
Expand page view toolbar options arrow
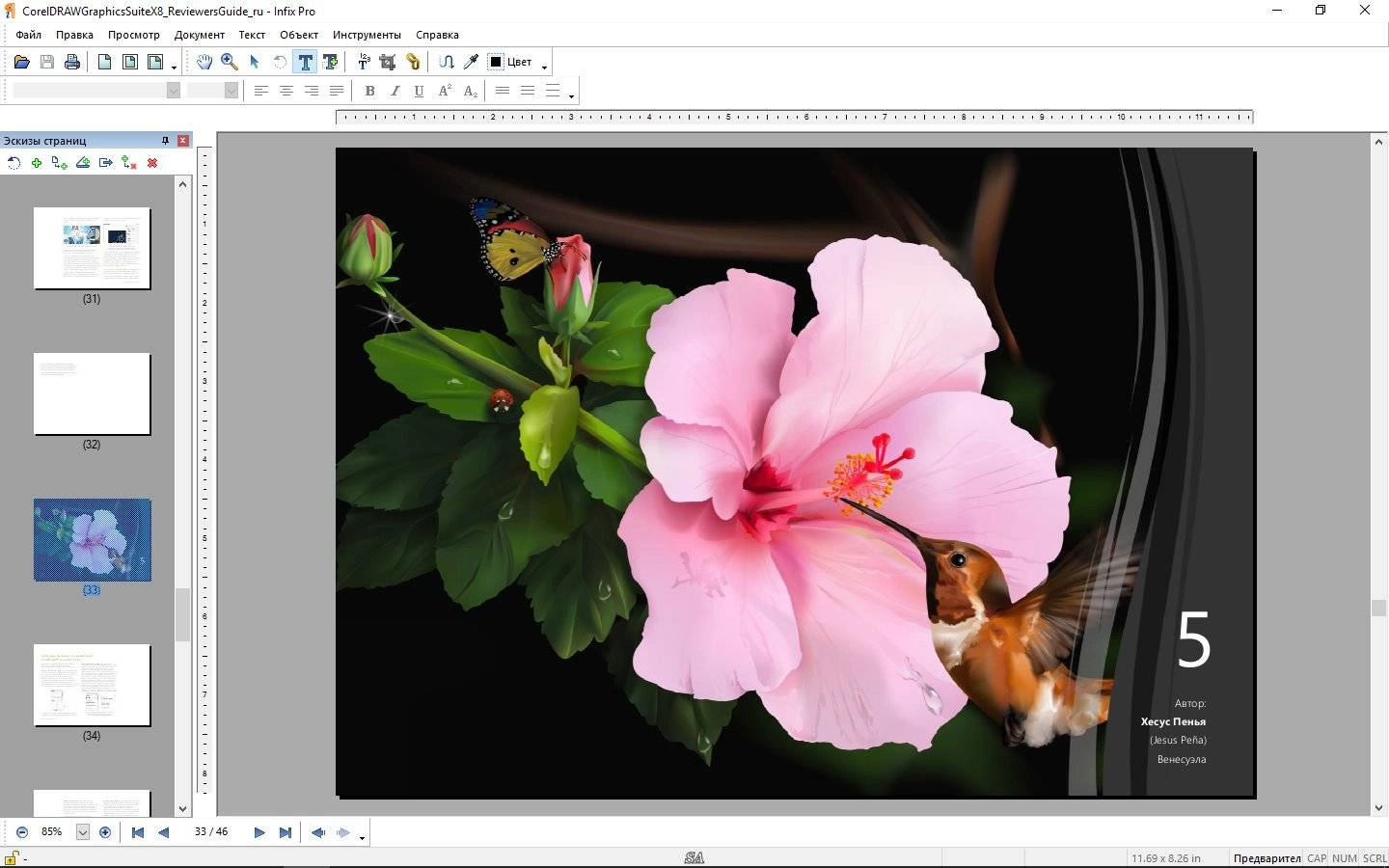tap(175, 67)
